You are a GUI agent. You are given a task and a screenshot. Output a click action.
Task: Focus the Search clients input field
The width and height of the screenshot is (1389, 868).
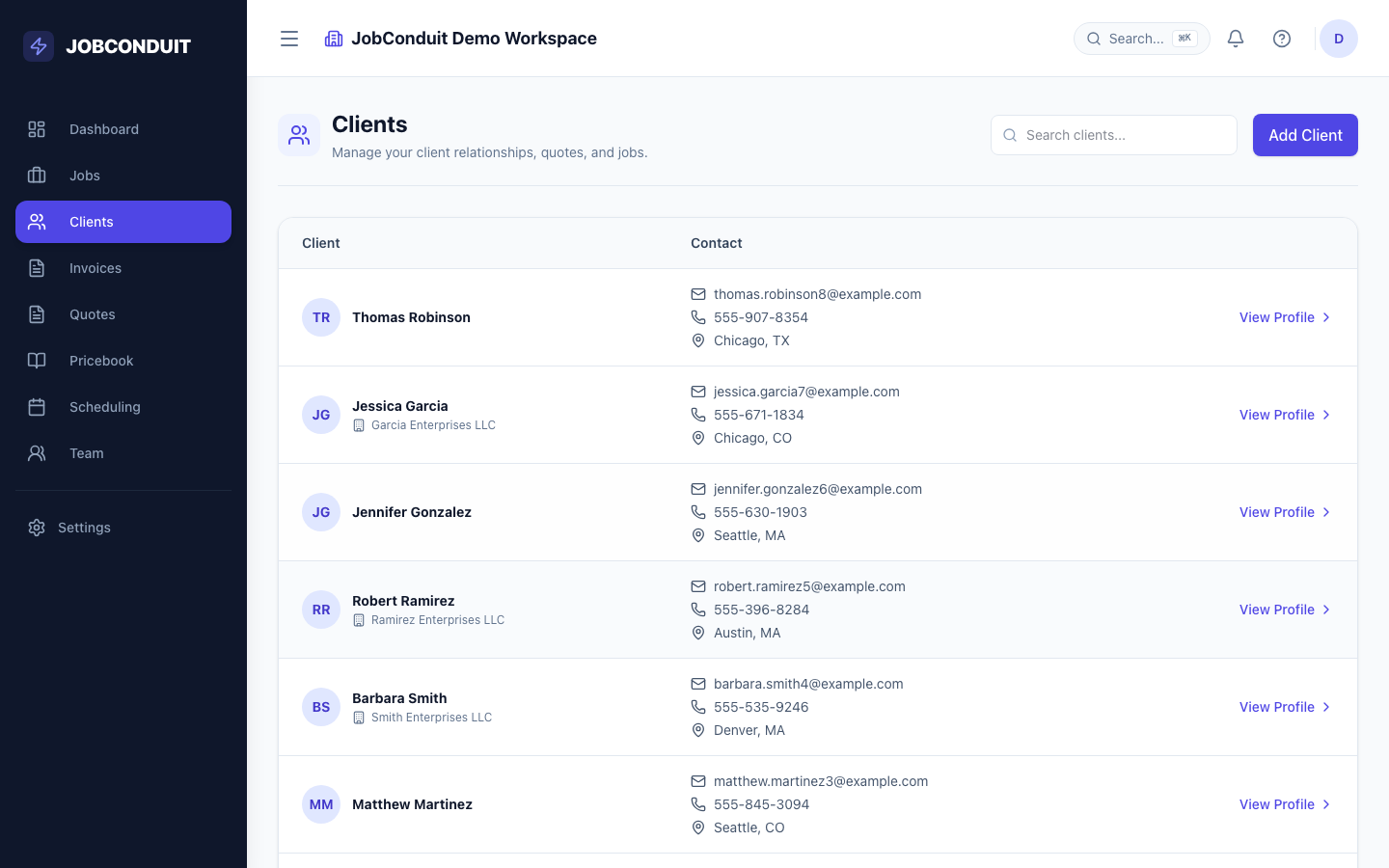(1114, 135)
